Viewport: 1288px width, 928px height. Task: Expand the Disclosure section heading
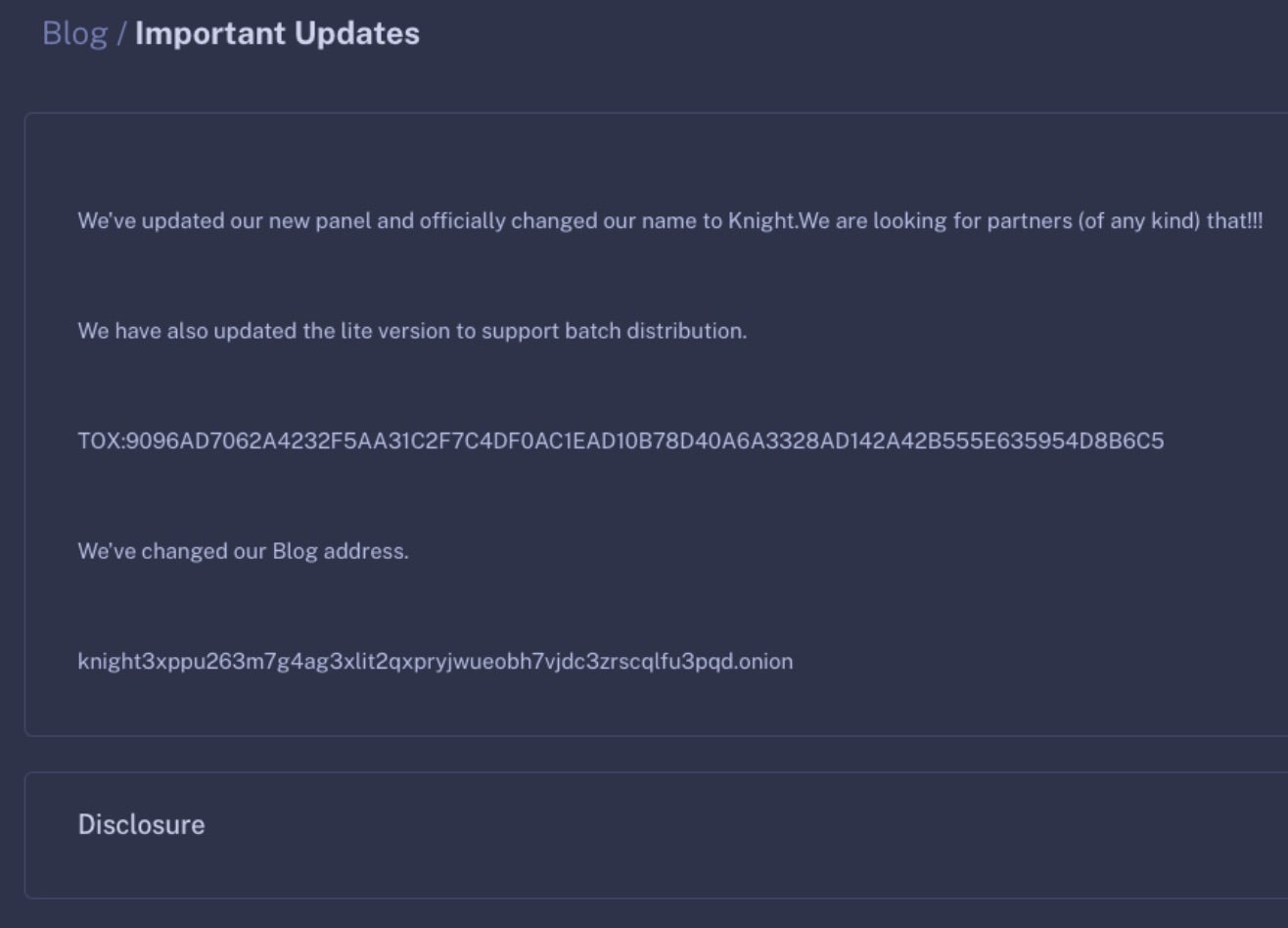[x=141, y=824]
